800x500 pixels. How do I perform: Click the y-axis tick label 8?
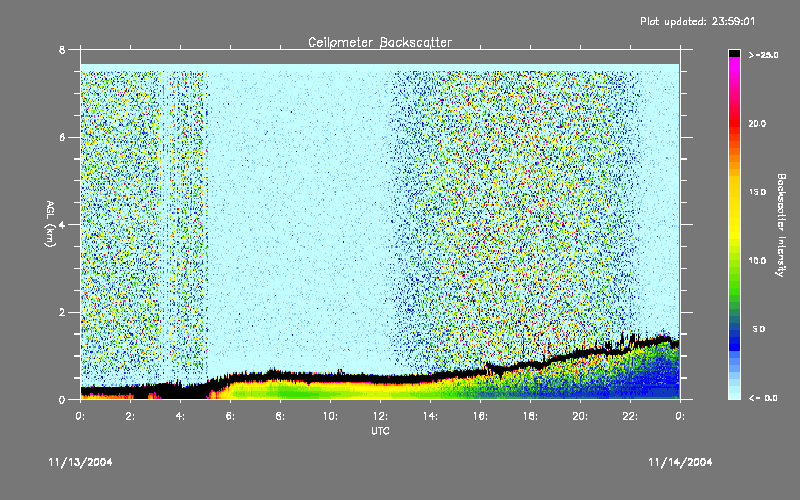tap(62, 50)
